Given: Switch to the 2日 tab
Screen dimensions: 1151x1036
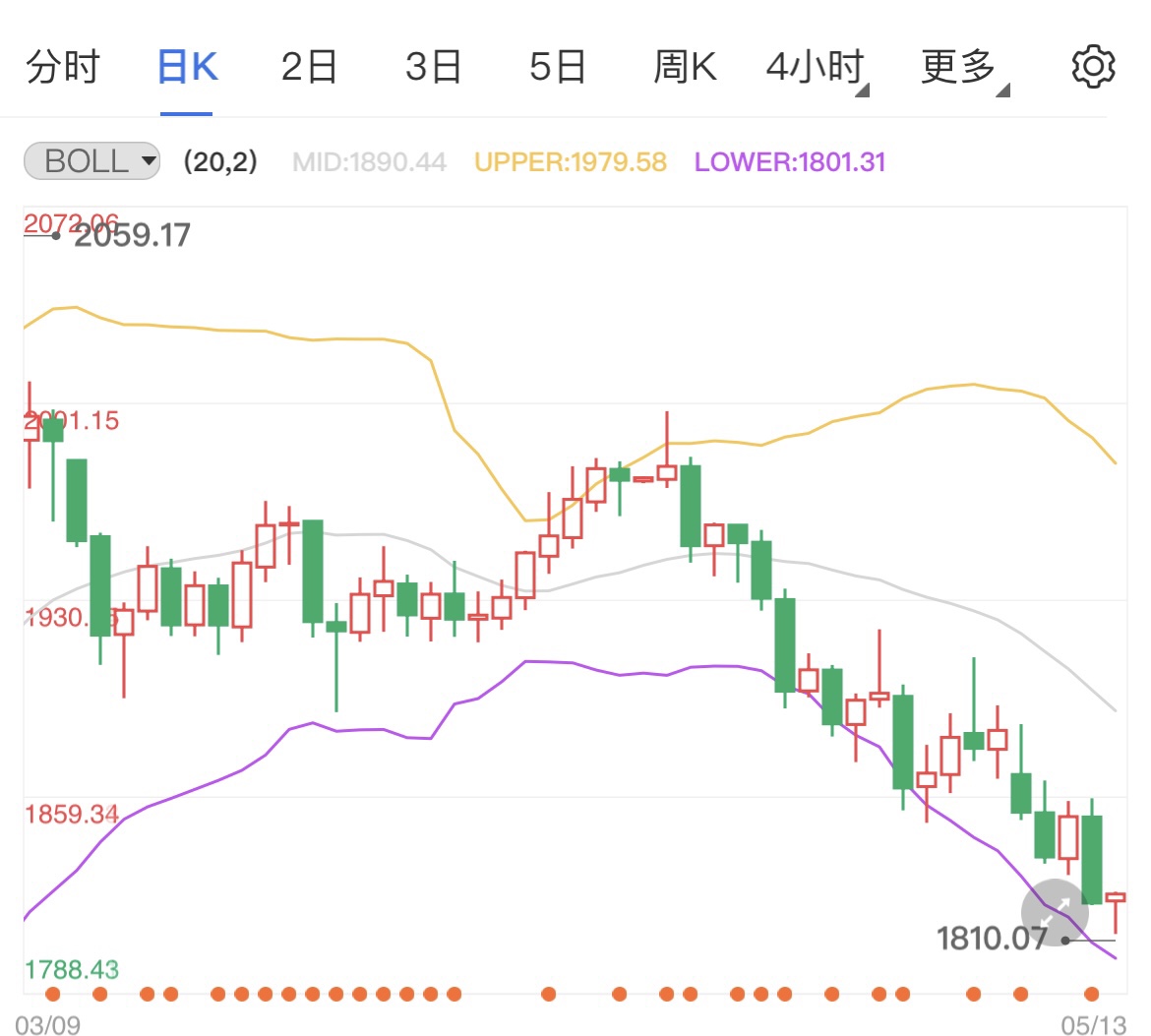Looking at the screenshot, I should (x=309, y=67).
